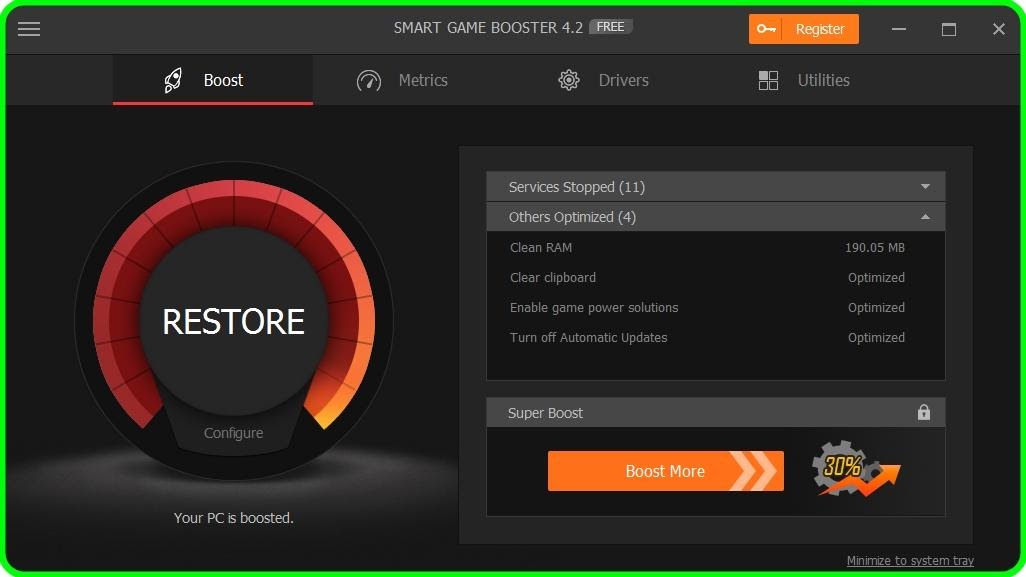Click the rocket Boost icon
The width and height of the screenshot is (1026, 577).
pyautogui.click(x=173, y=80)
